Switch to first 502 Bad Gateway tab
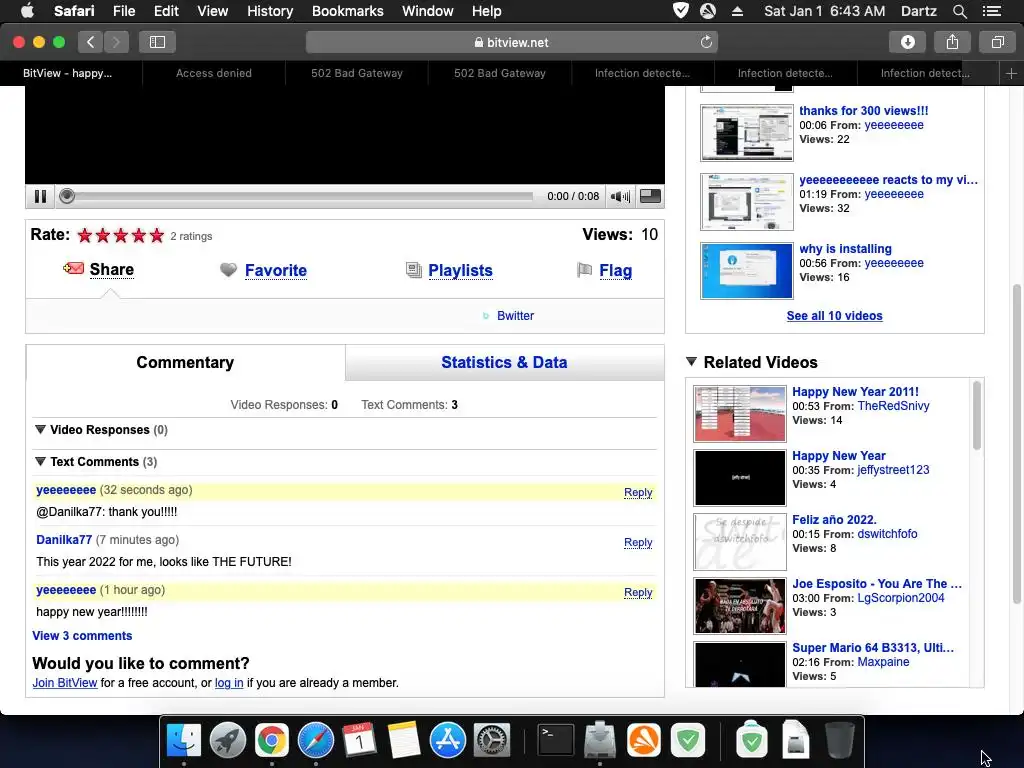Viewport: 1024px width, 768px height. pyautogui.click(x=357, y=73)
